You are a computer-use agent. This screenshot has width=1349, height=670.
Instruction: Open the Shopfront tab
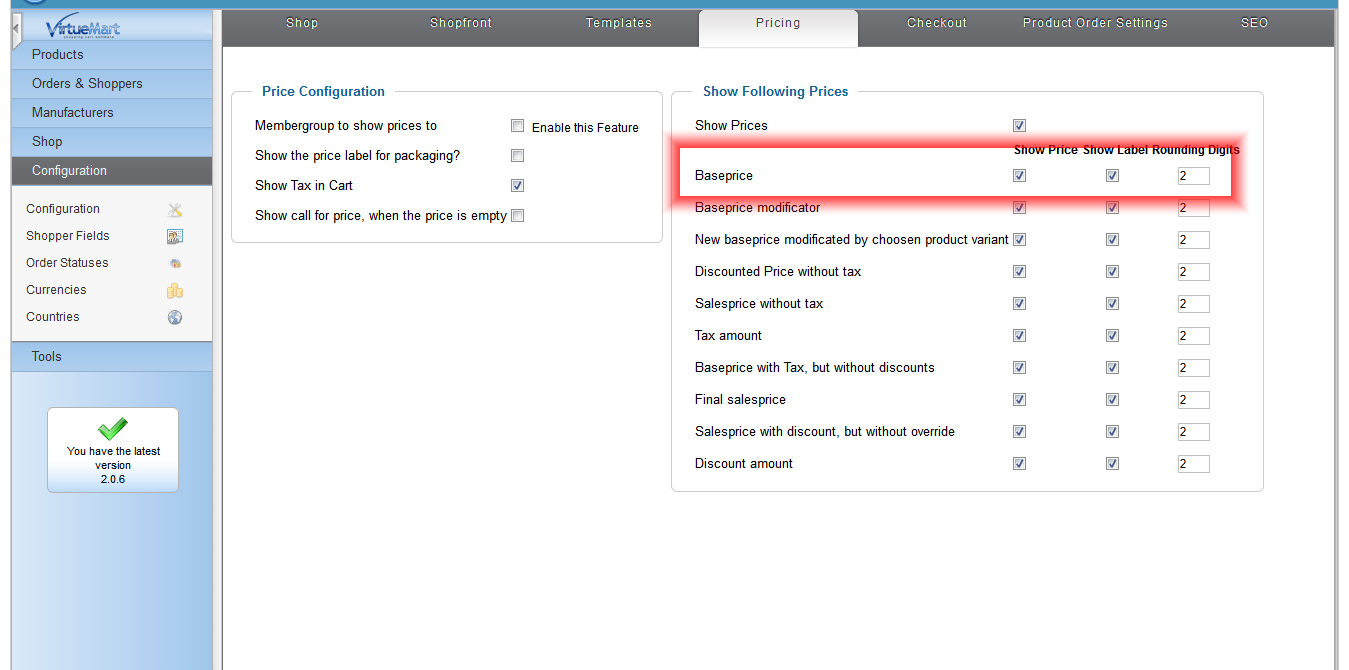tap(461, 23)
